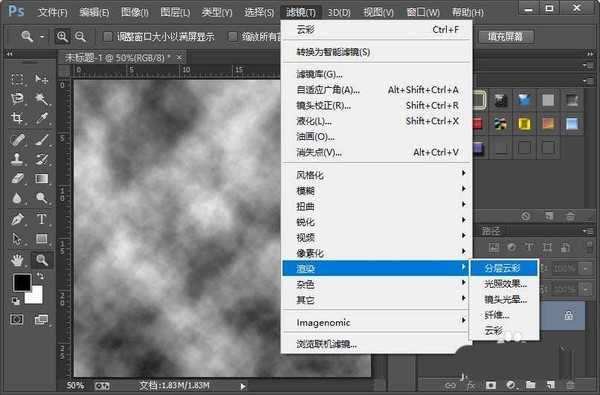Expand the 扭曲 submenu

[x=377, y=206]
